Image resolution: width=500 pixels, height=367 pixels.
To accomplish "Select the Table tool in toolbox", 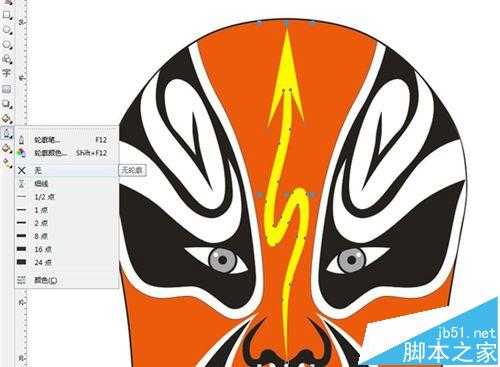I will coord(7,89).
